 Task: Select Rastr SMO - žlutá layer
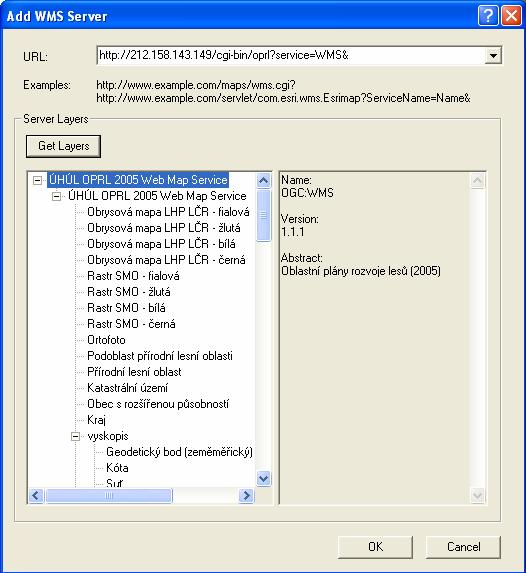click(x=129, y=292)
